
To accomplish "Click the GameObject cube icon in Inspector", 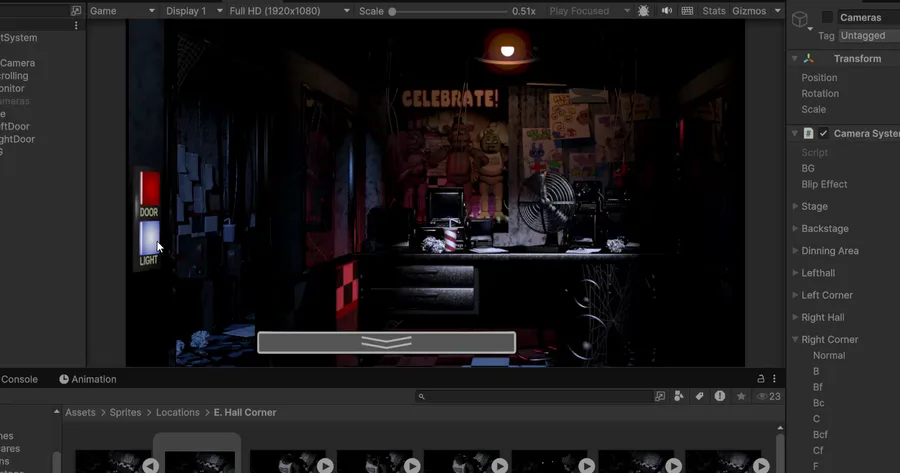I will point(800,20).
